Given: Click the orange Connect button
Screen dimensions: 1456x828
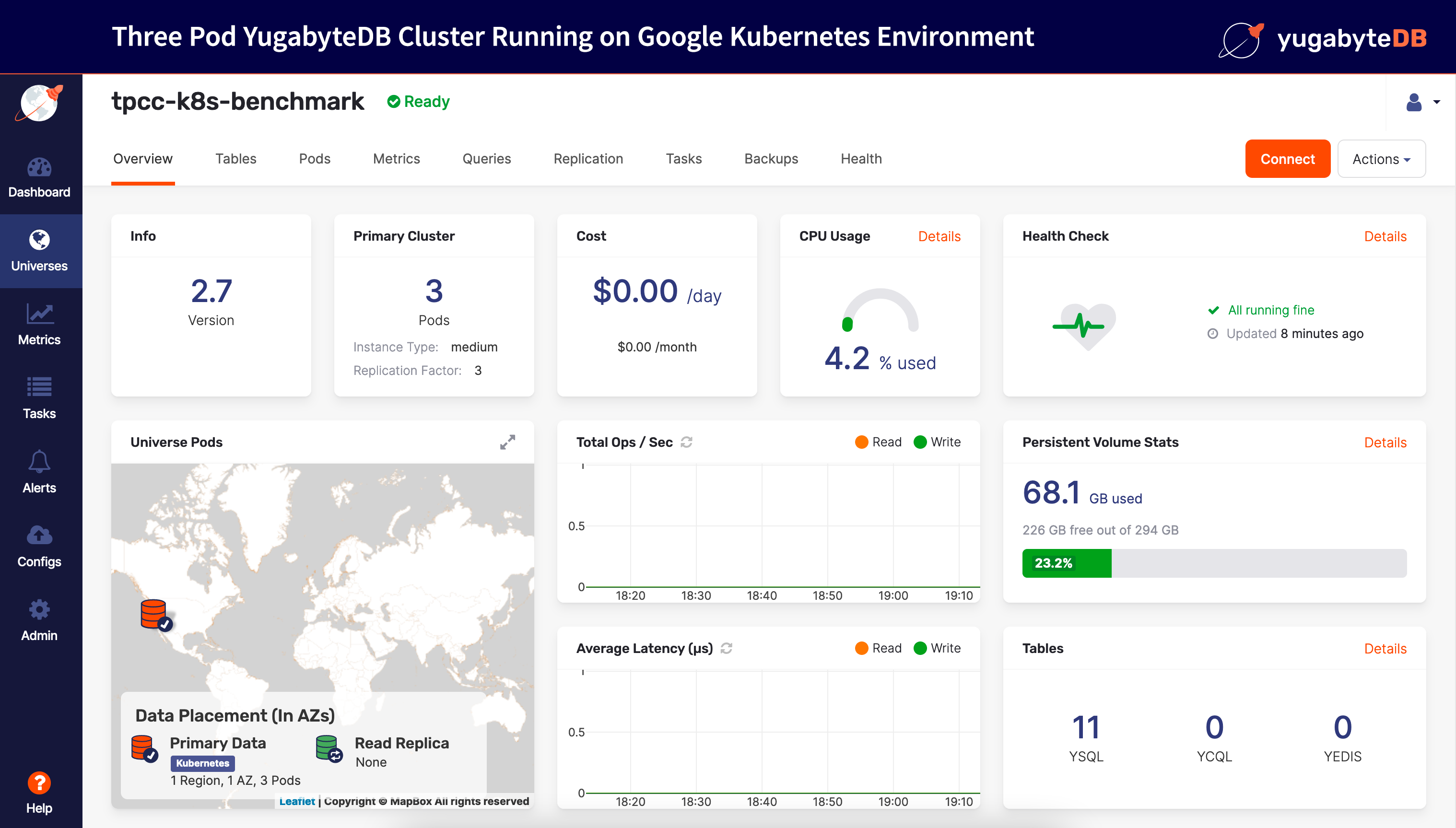Looking at the screenshot, I should [x=1288, y=159].
